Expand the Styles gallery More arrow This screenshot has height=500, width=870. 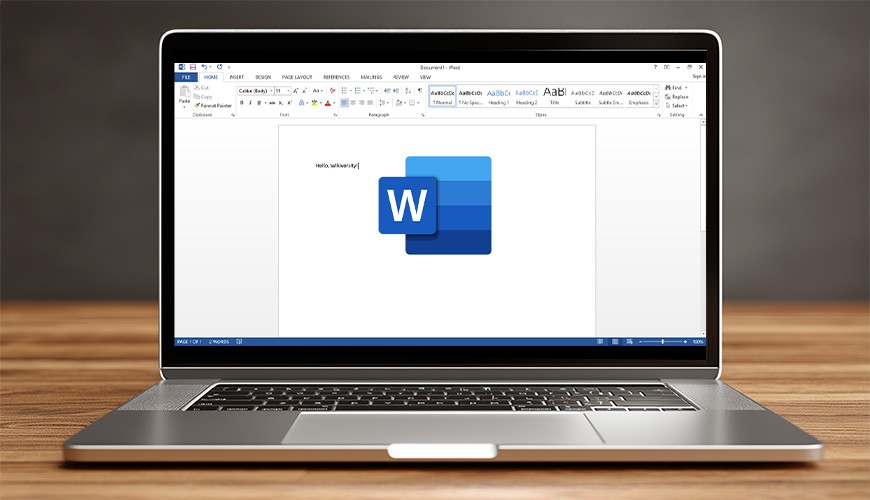[656, 104]
